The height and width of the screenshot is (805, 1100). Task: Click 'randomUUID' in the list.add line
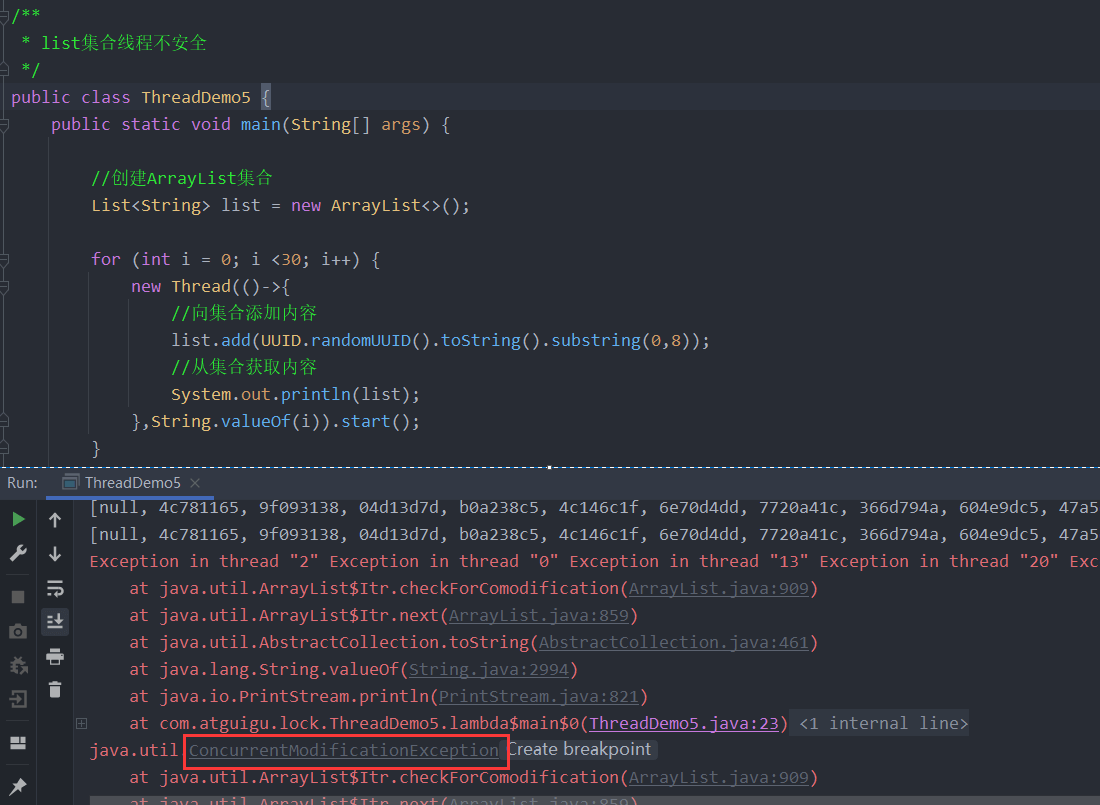361,340
